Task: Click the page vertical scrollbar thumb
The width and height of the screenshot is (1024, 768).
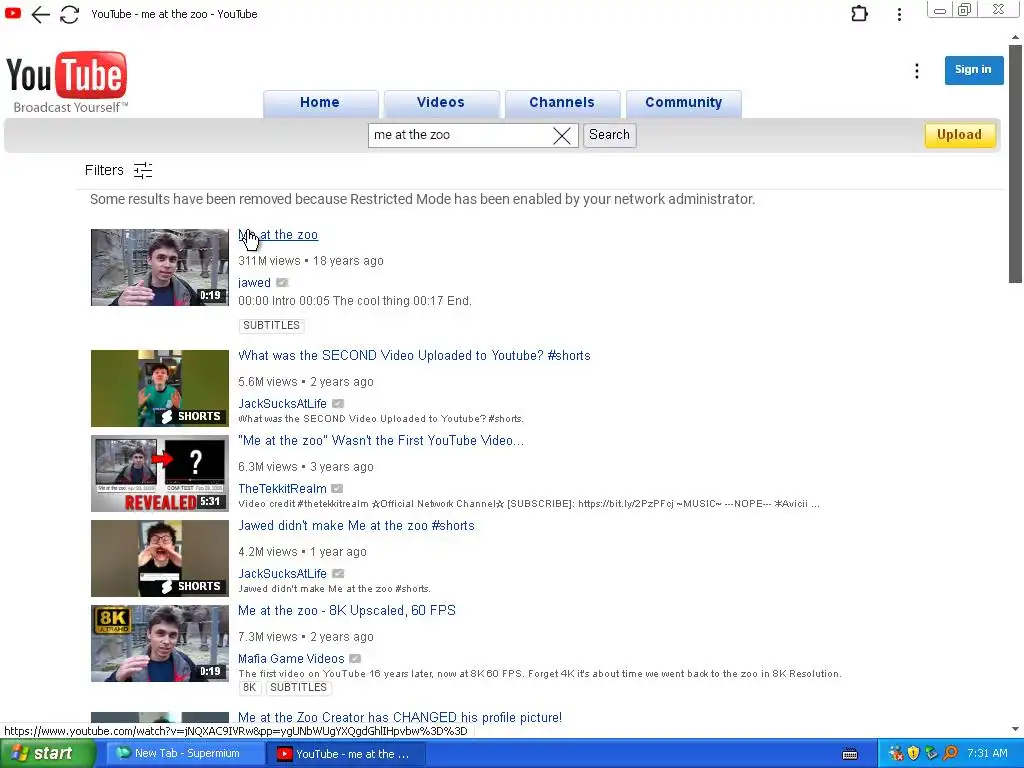Action: point(1015,163)
